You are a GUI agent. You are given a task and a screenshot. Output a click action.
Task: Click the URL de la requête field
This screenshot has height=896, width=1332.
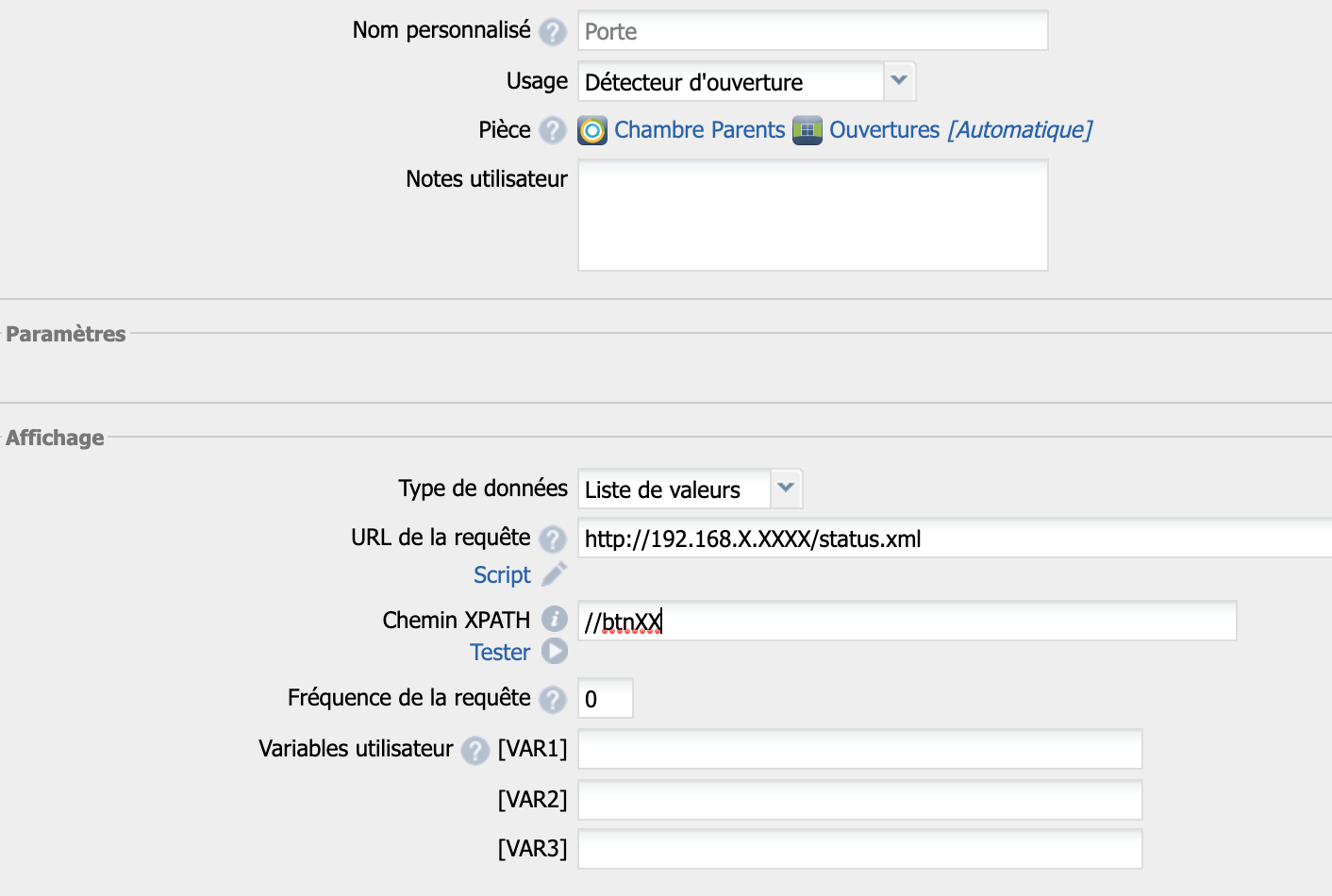click(955, 538)
